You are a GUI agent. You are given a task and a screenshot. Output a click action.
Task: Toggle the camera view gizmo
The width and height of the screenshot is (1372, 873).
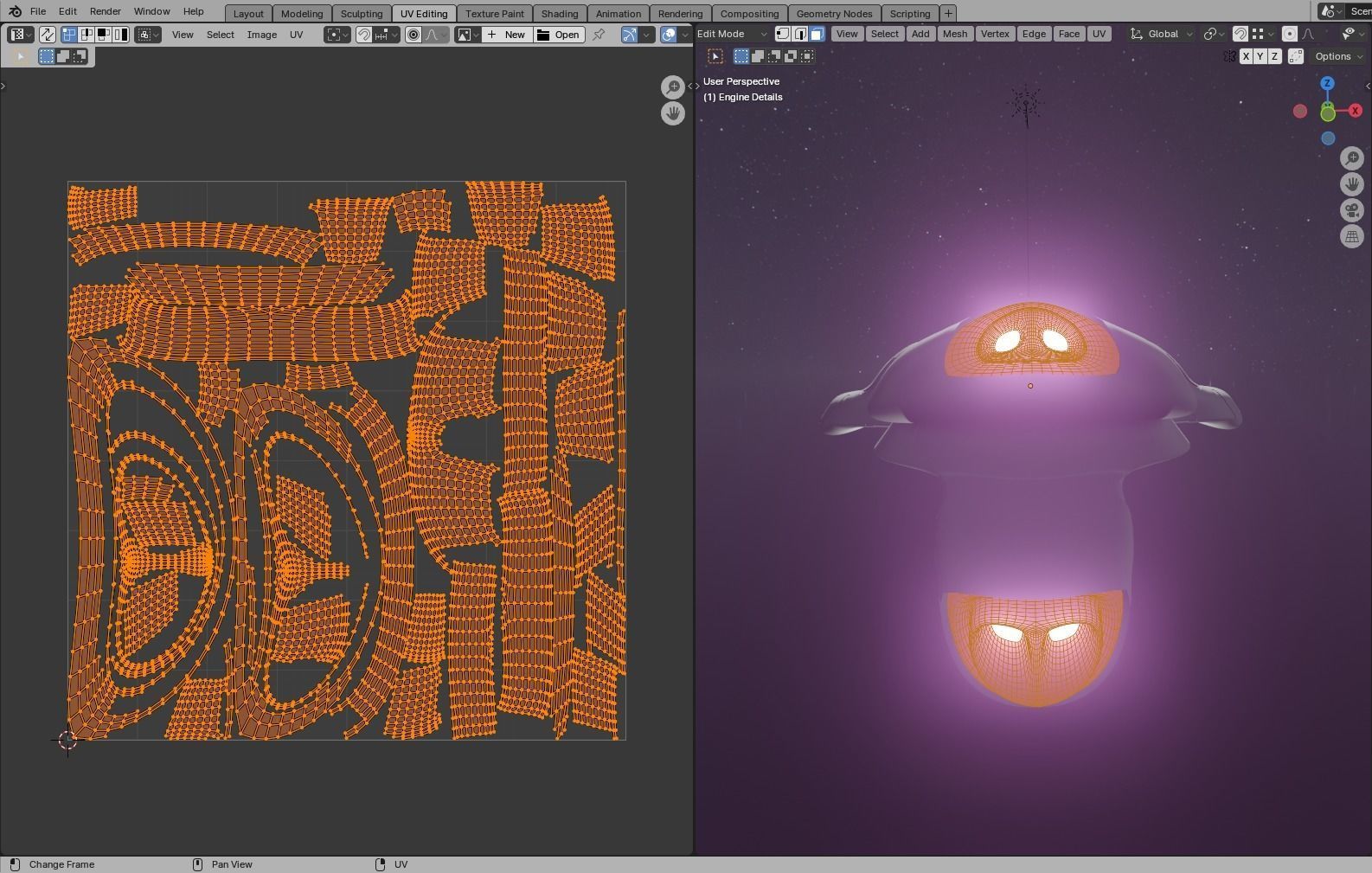1352,210
